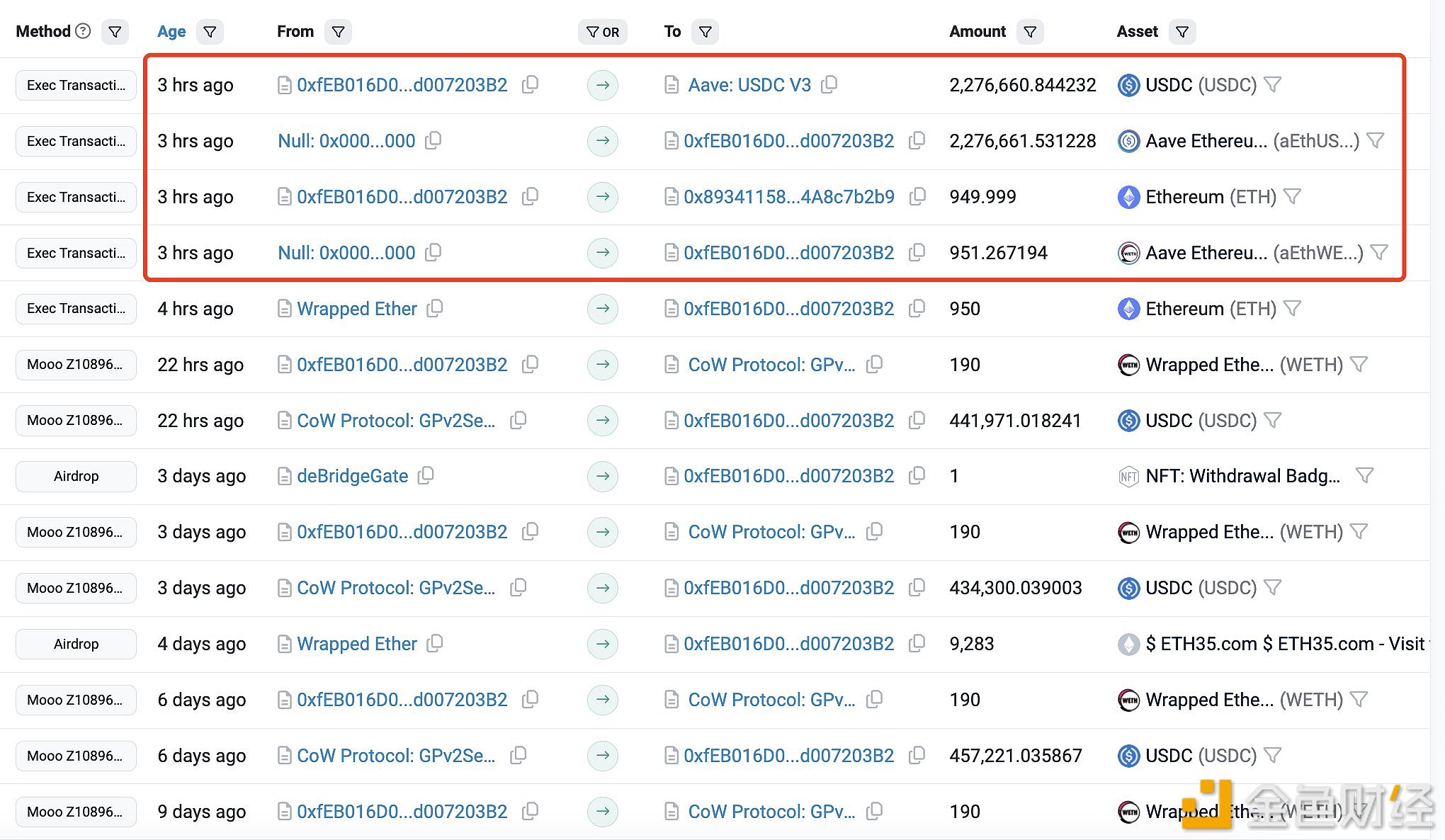Copy the Wrapped Ether address in the 950 ETH row
1445x840 pixels.
[435, 309]
